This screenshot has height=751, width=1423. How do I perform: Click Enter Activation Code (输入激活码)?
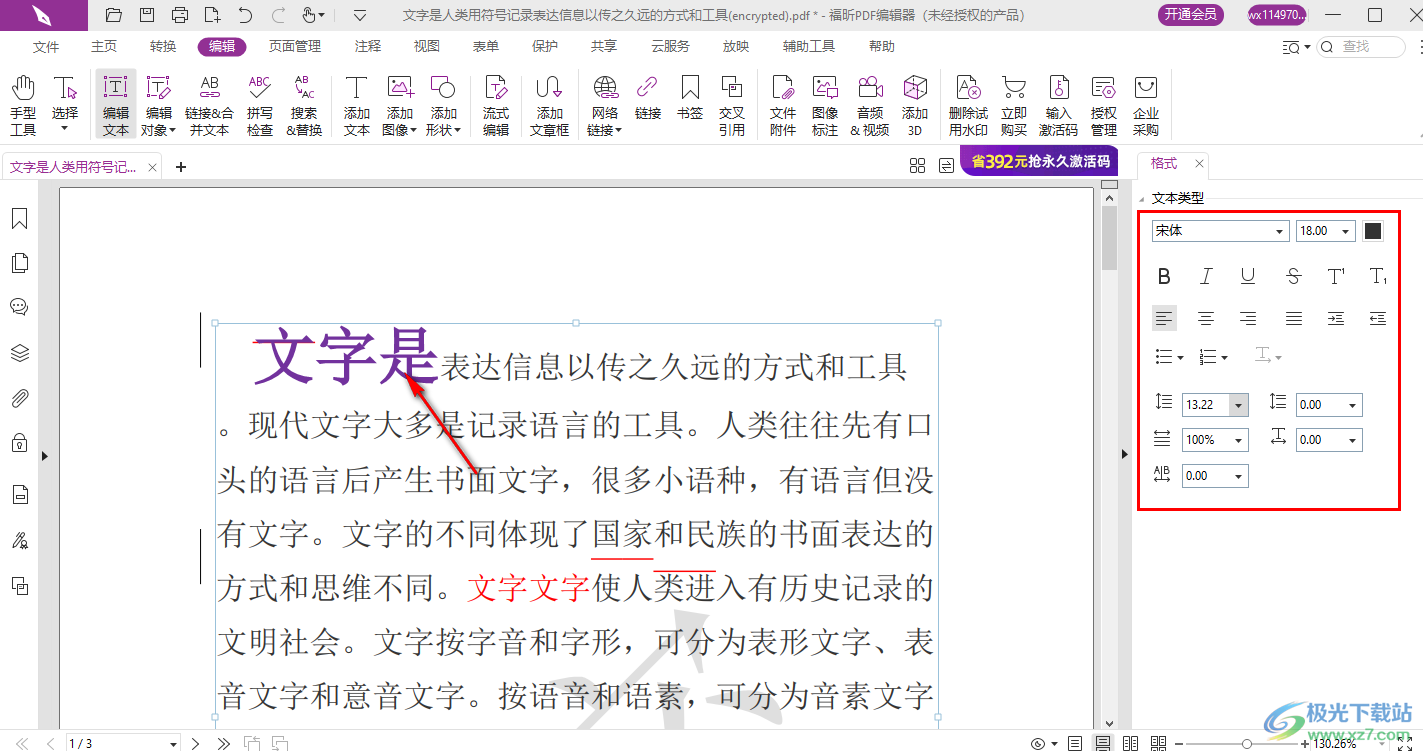[x=1059, y=105]
